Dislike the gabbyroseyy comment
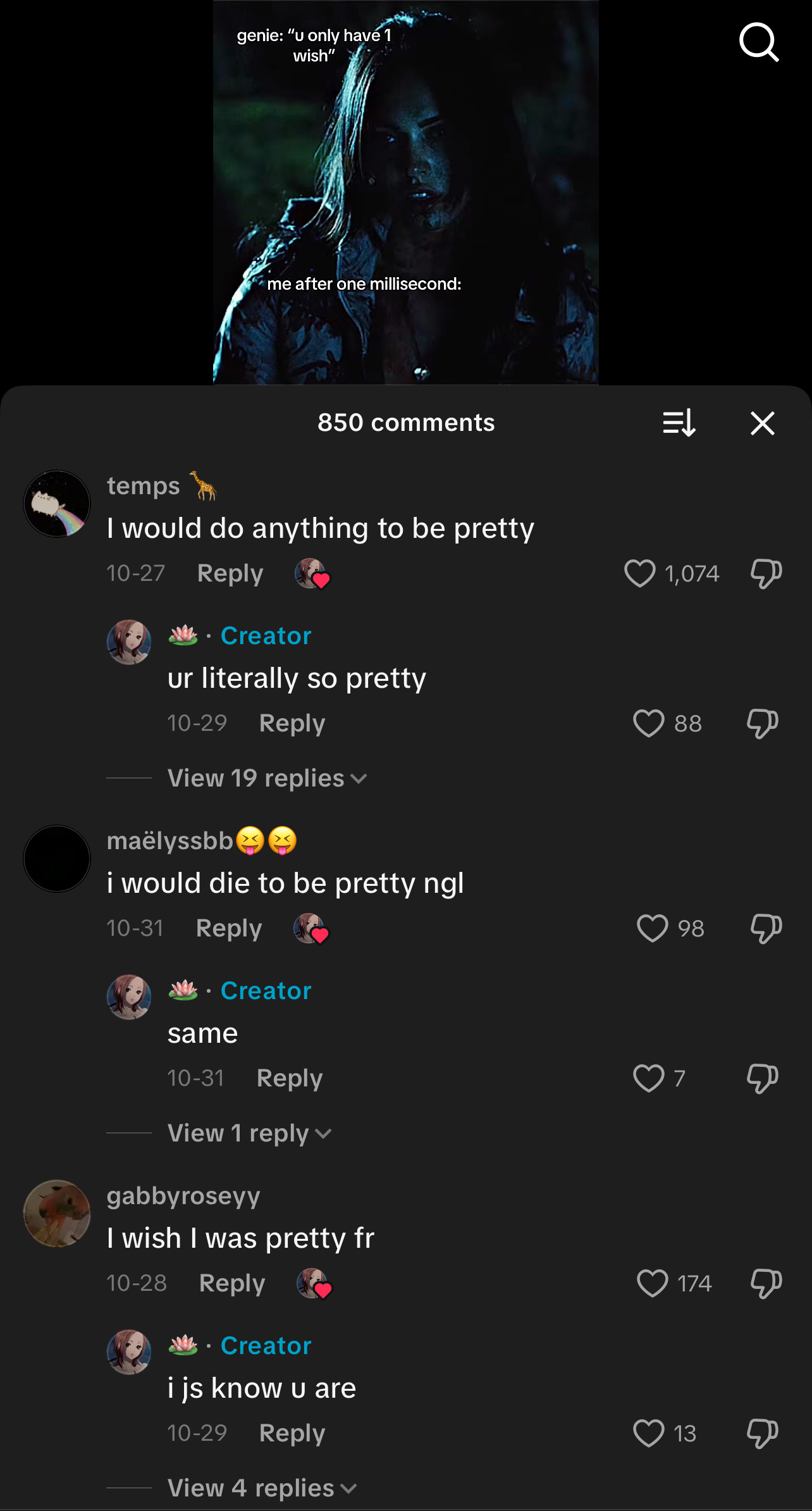This screenshot has width=812, height=1511. tap(766, 1283)
